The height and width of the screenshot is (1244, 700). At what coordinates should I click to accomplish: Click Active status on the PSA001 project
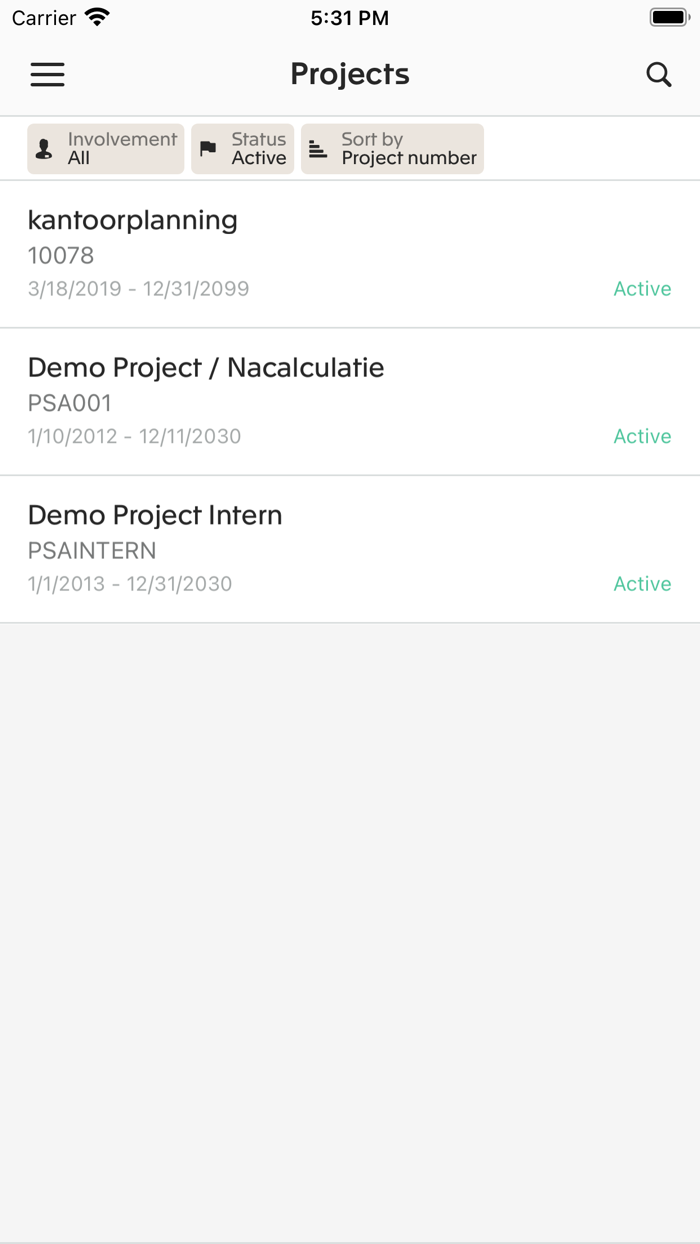click(642, 436)
